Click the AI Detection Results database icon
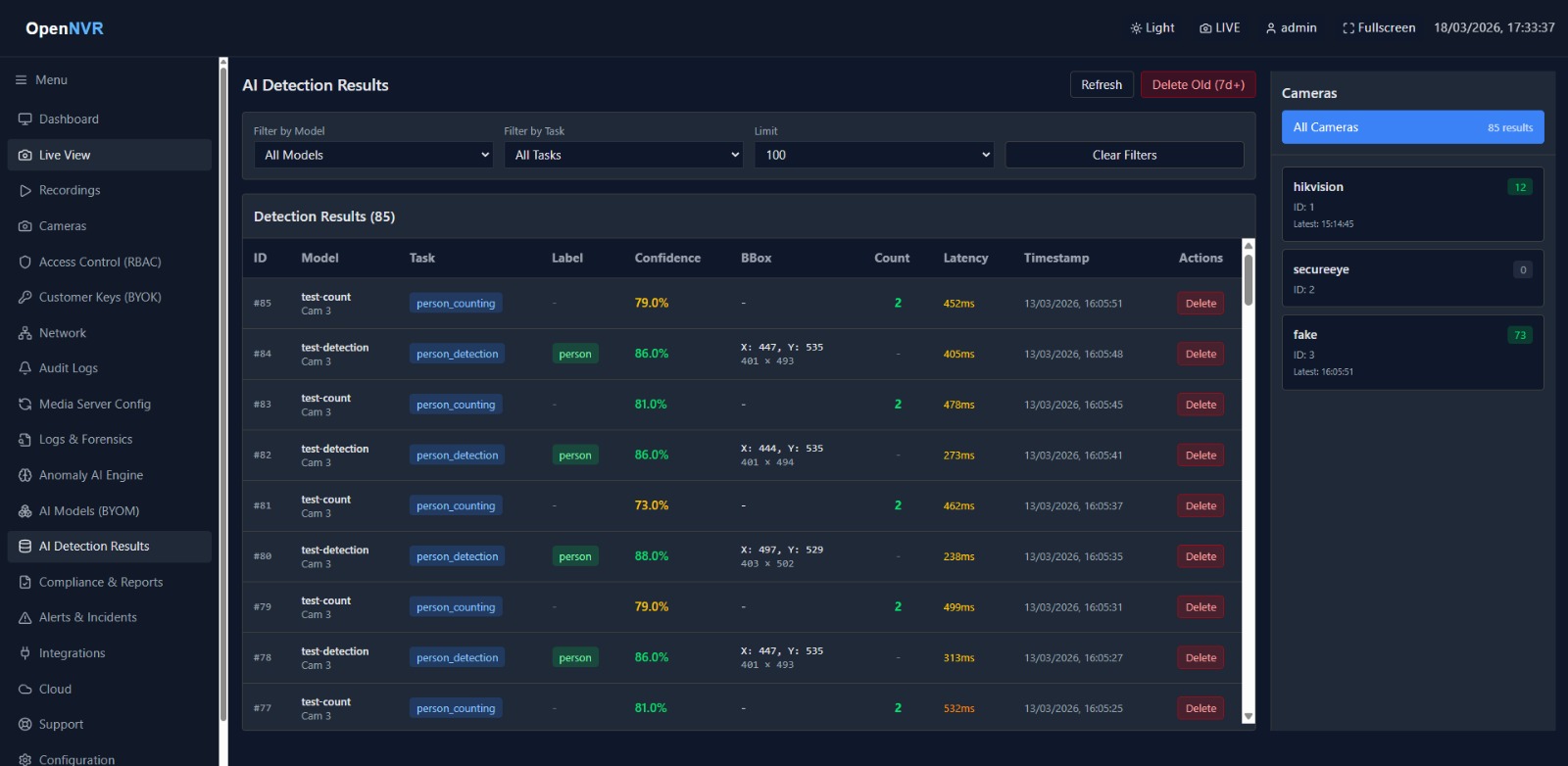This screenshot has width=1568, height=766. pyautogui.click(x=25, y=547)
